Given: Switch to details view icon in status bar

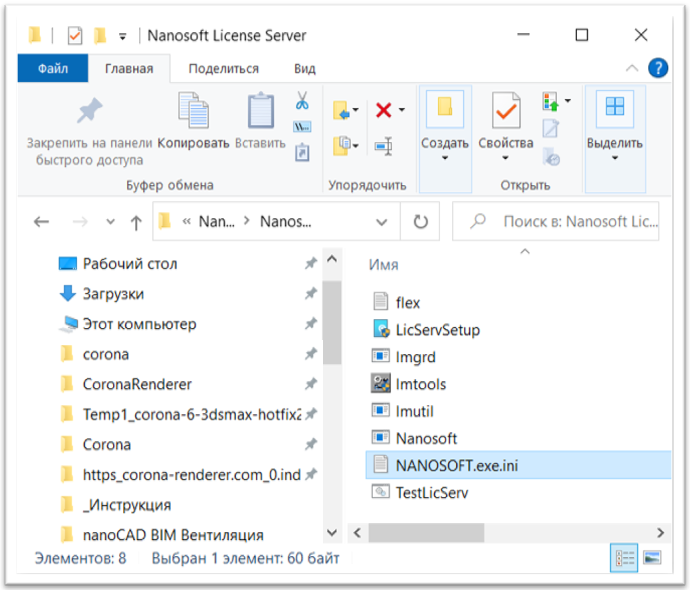Looking at the screenshot, I should click(x=624, y=558).
